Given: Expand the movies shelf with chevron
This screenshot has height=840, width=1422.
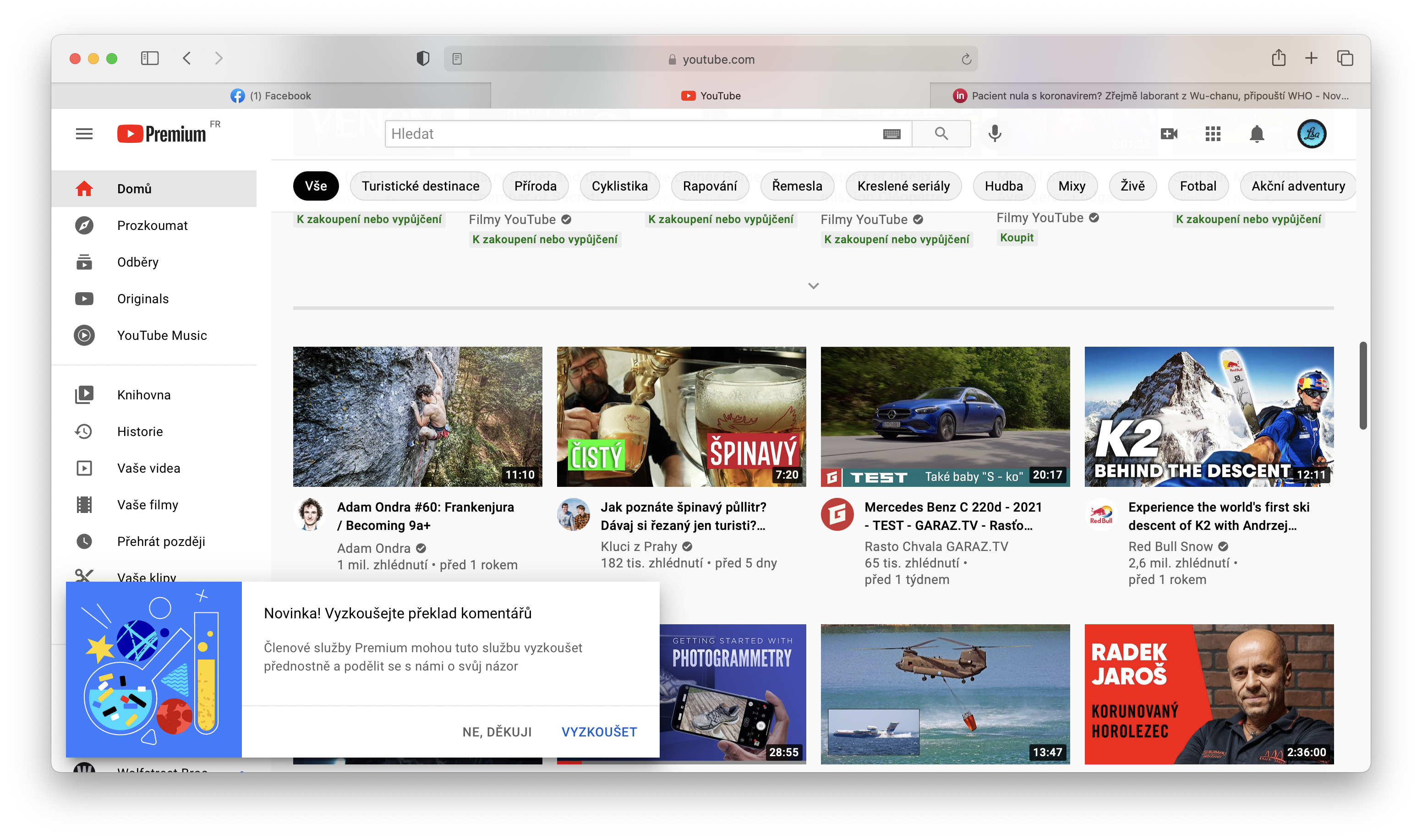Looking at the screenshot, I should tap(813, 286).
